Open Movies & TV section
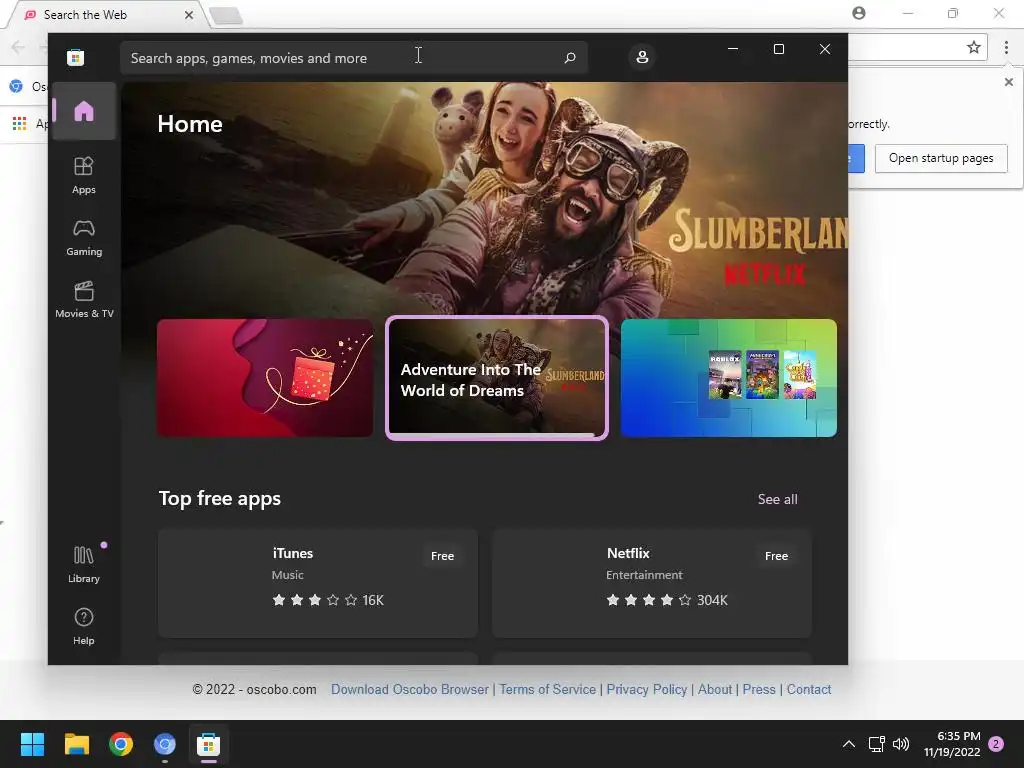 tap(84, 300)
